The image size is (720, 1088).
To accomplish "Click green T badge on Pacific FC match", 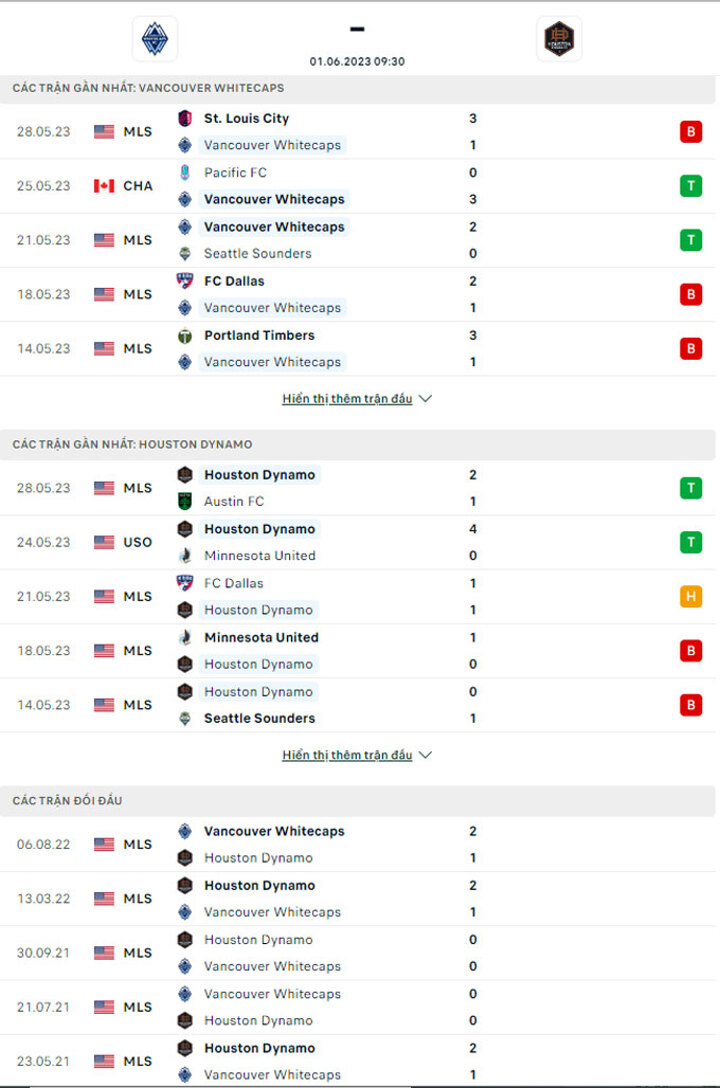I will coord(691,186).
